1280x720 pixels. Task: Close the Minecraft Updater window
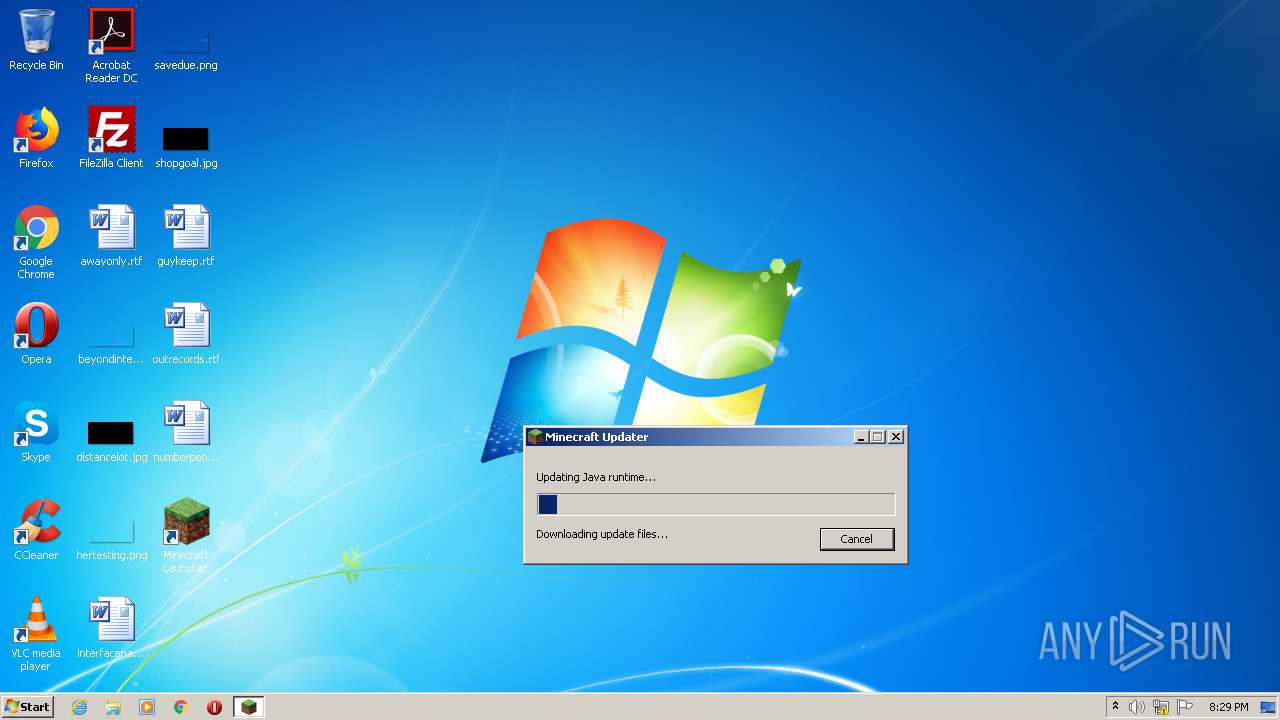click(x=896, y=437)
